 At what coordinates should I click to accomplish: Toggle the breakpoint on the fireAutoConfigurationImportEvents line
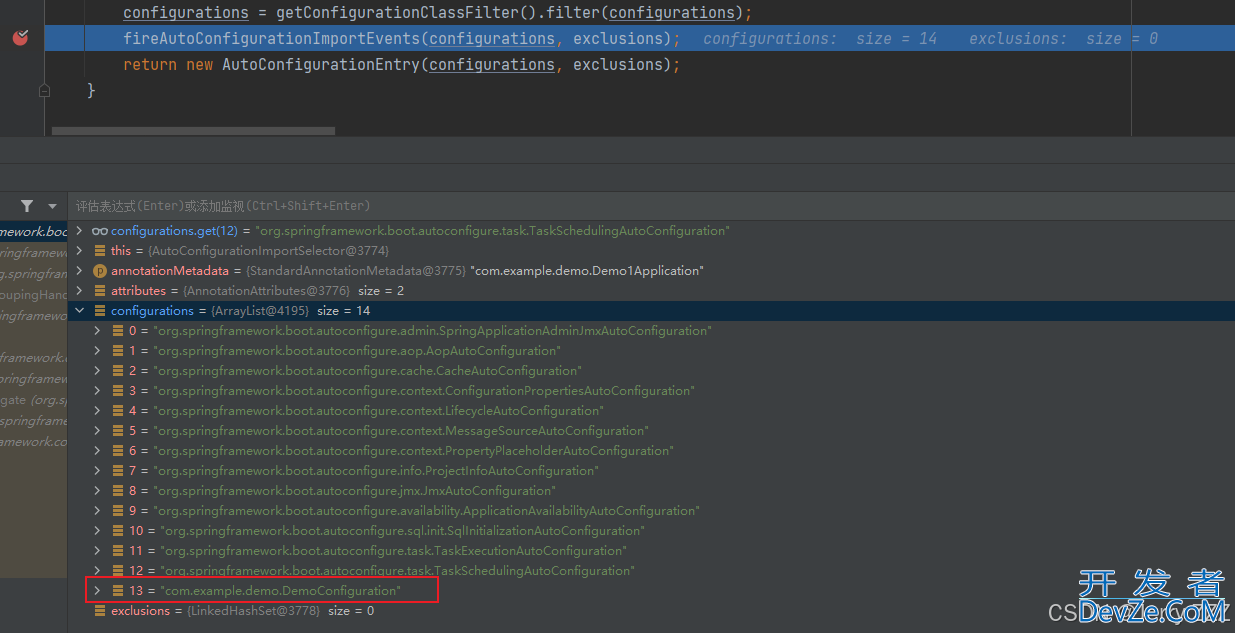(x=20, y=38)
